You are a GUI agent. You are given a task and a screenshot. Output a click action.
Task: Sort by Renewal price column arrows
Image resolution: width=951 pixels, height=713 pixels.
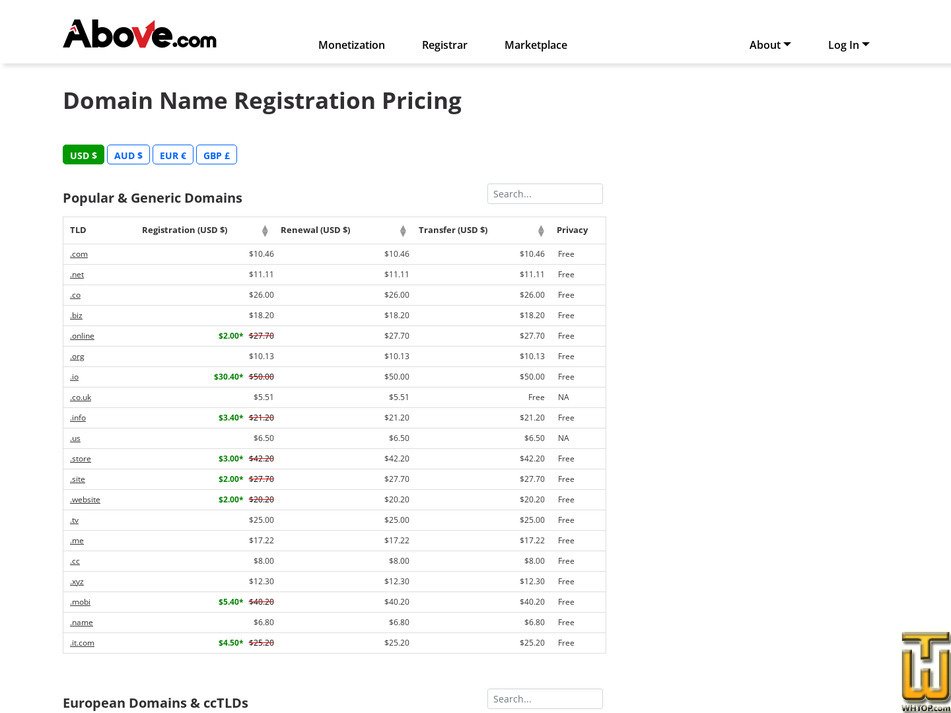tap(403, 231)
